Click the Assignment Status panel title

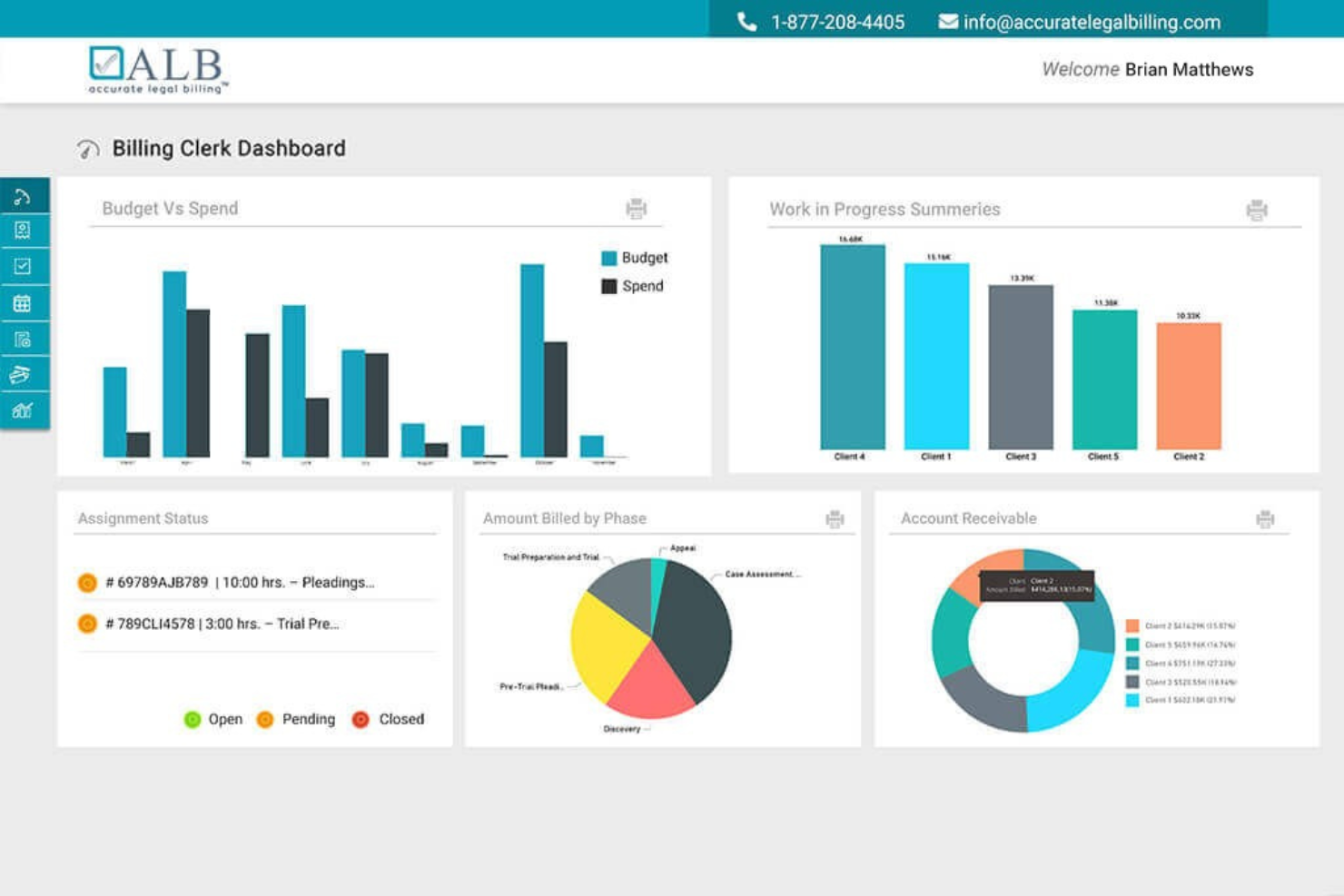[x=143, y=519]
